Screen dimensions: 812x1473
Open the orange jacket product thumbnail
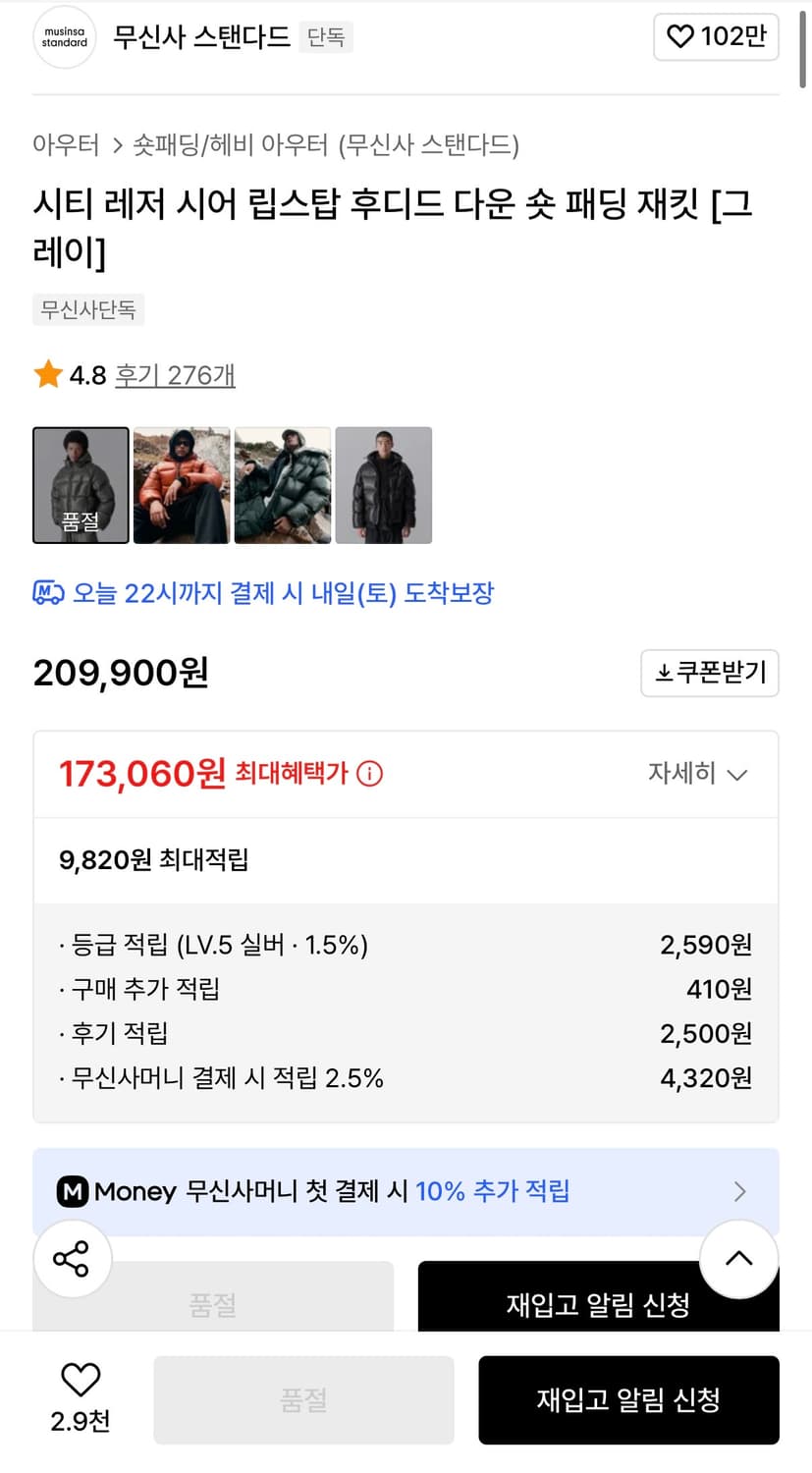[x=181, y=484]
